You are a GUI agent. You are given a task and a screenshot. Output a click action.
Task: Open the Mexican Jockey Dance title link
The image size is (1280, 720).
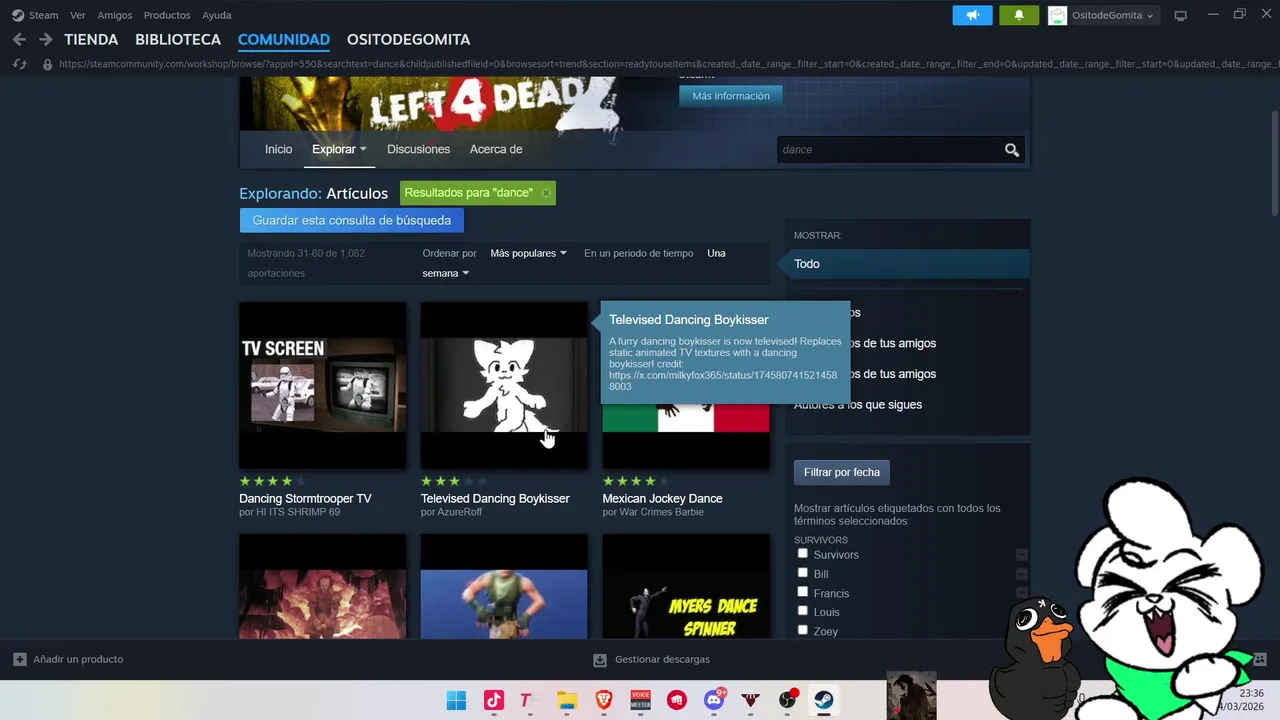click(662, 499)
